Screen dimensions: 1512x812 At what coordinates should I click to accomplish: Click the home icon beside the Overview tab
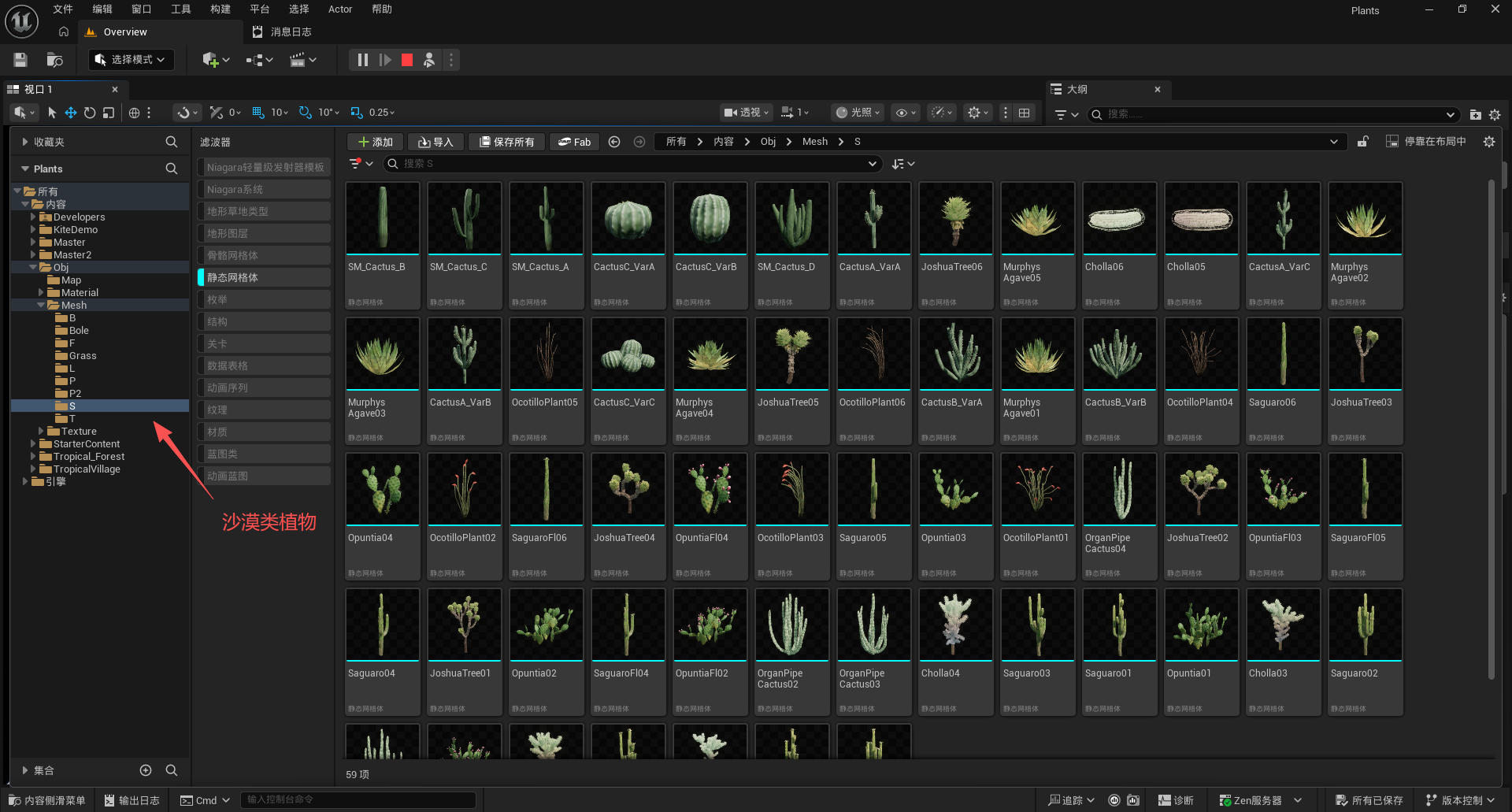pyautogui.click(x=64, y=32)
